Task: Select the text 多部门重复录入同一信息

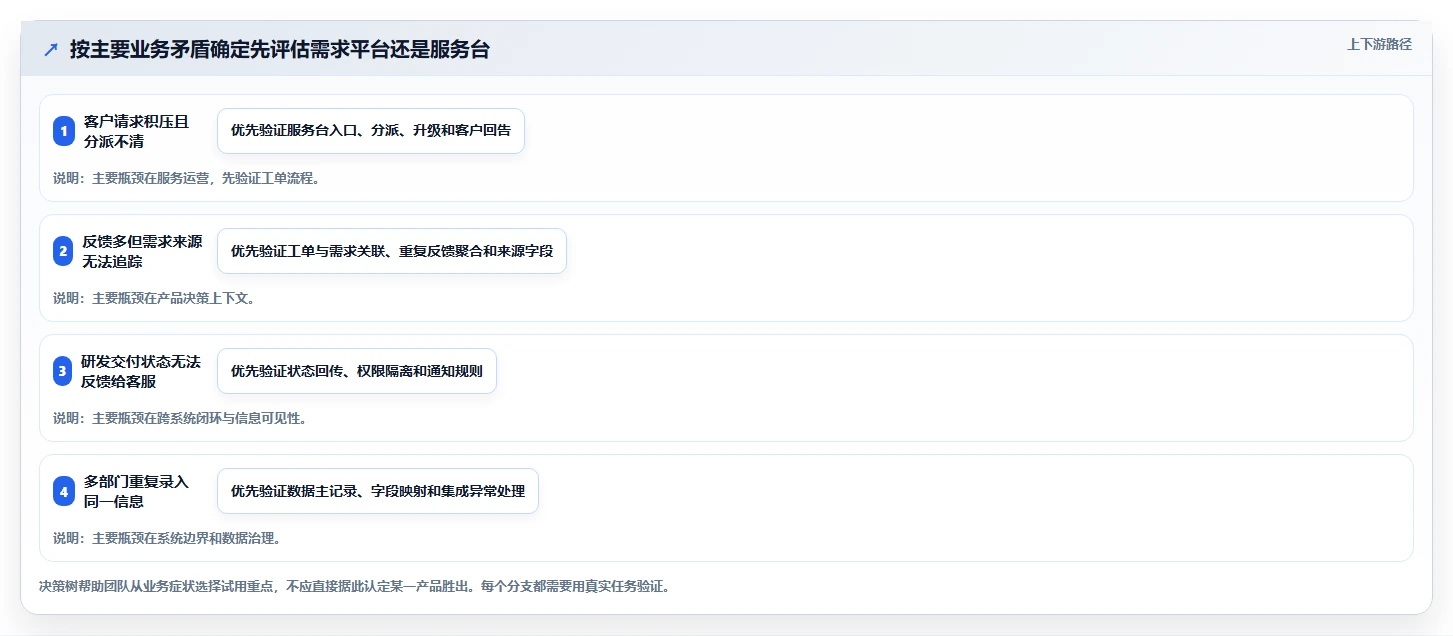Action: [136, 491]
